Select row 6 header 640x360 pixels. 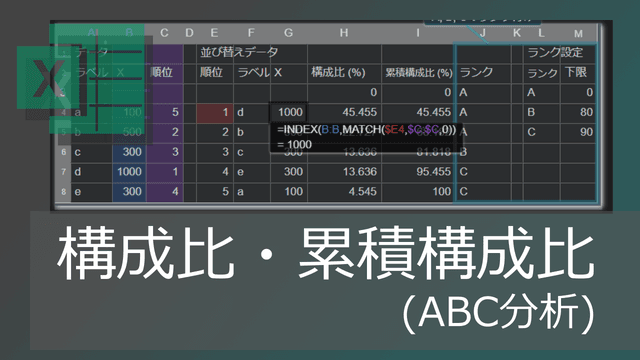tap(64, 152)
